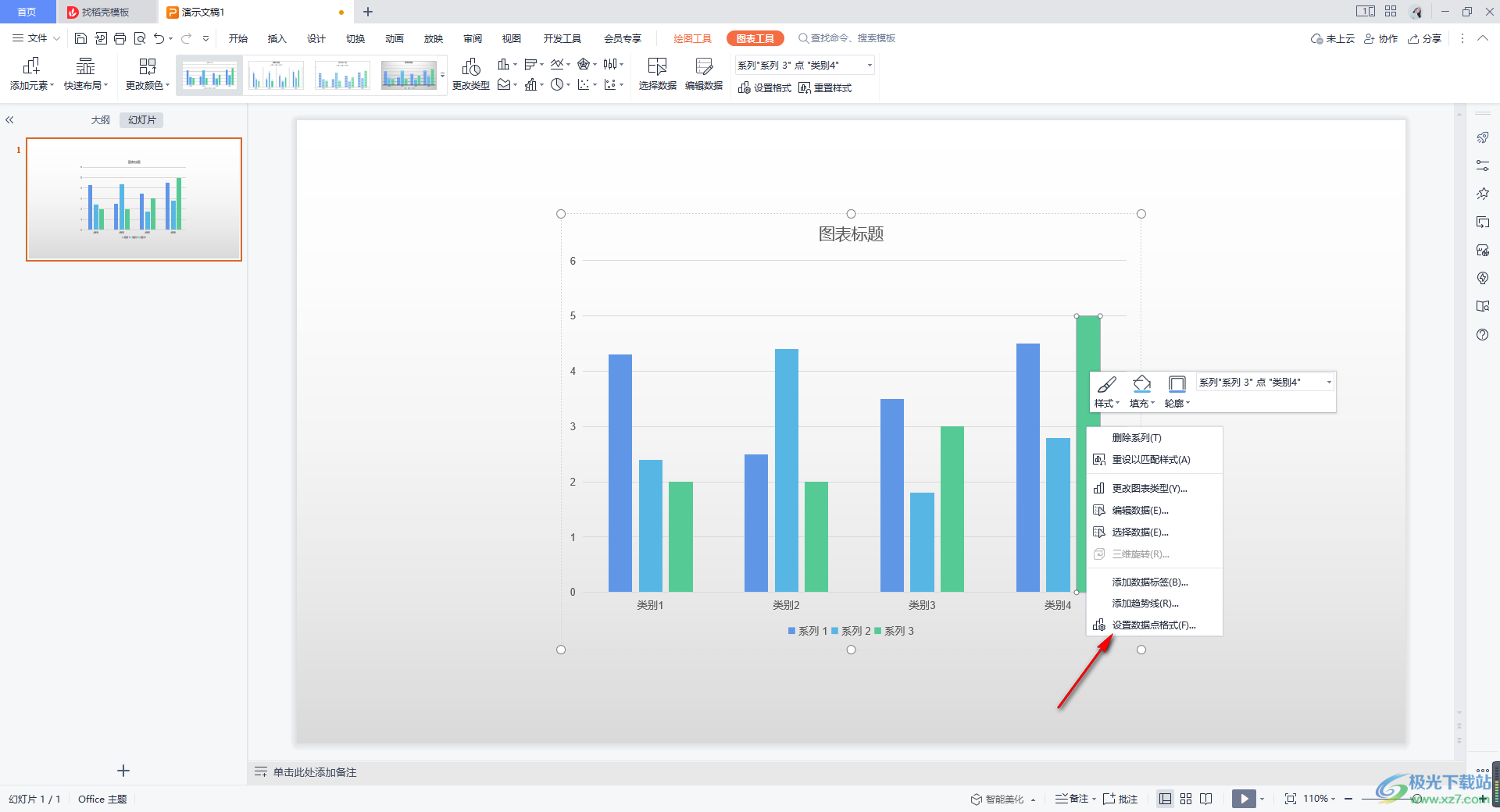The width and height of the screenshot is (1500, 812).
Task: Click the Save icon in quick access toolbar
Action: click(x=80, y=38)
